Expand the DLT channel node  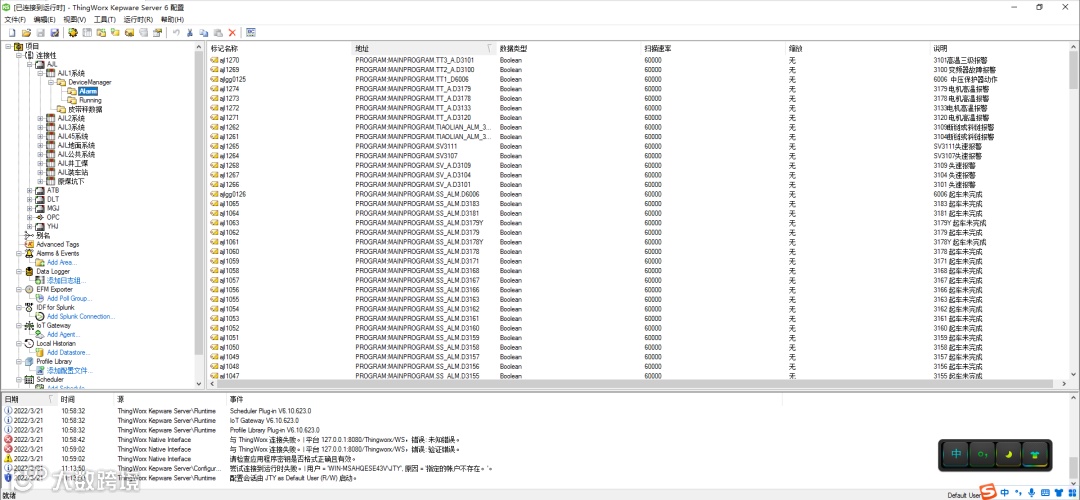[30, 199]
